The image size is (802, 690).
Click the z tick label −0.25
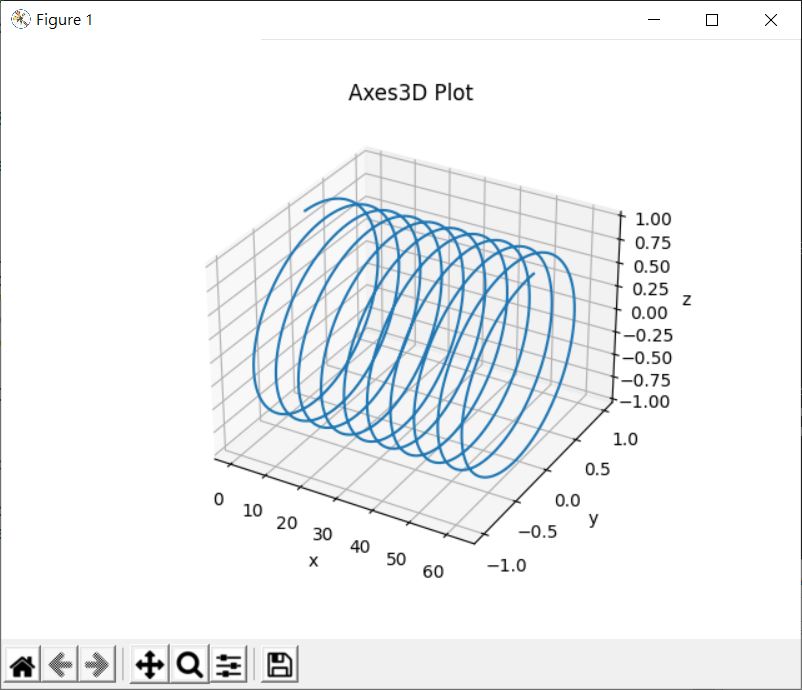648,336
